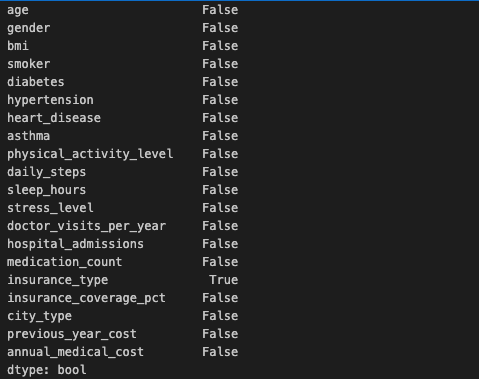479x379 pixels.
Task: Select stress_level in the output
Action: coord(50,208)
